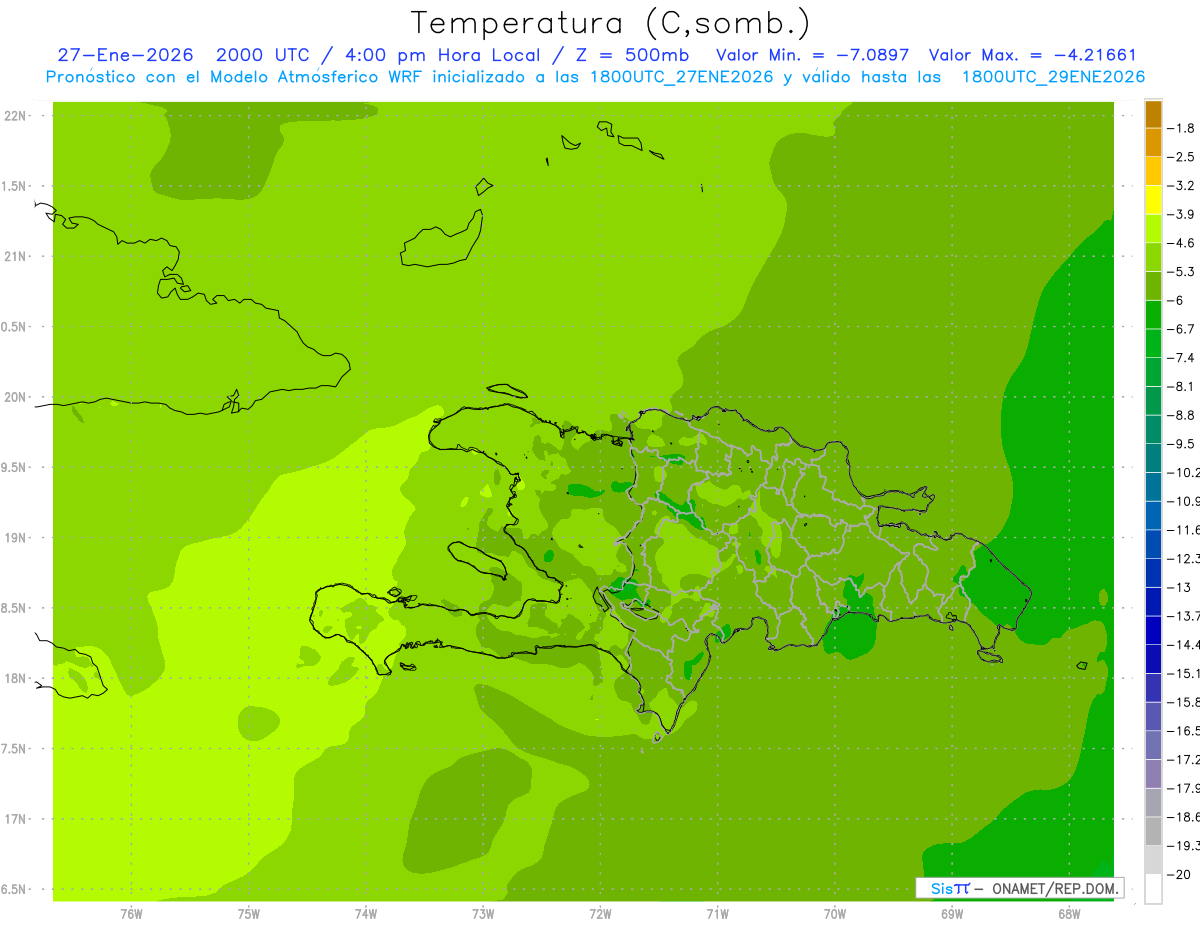Click the "75W" longitude label
The image size is (1200, 927).
pyautogui.click(x=249, y=914)
